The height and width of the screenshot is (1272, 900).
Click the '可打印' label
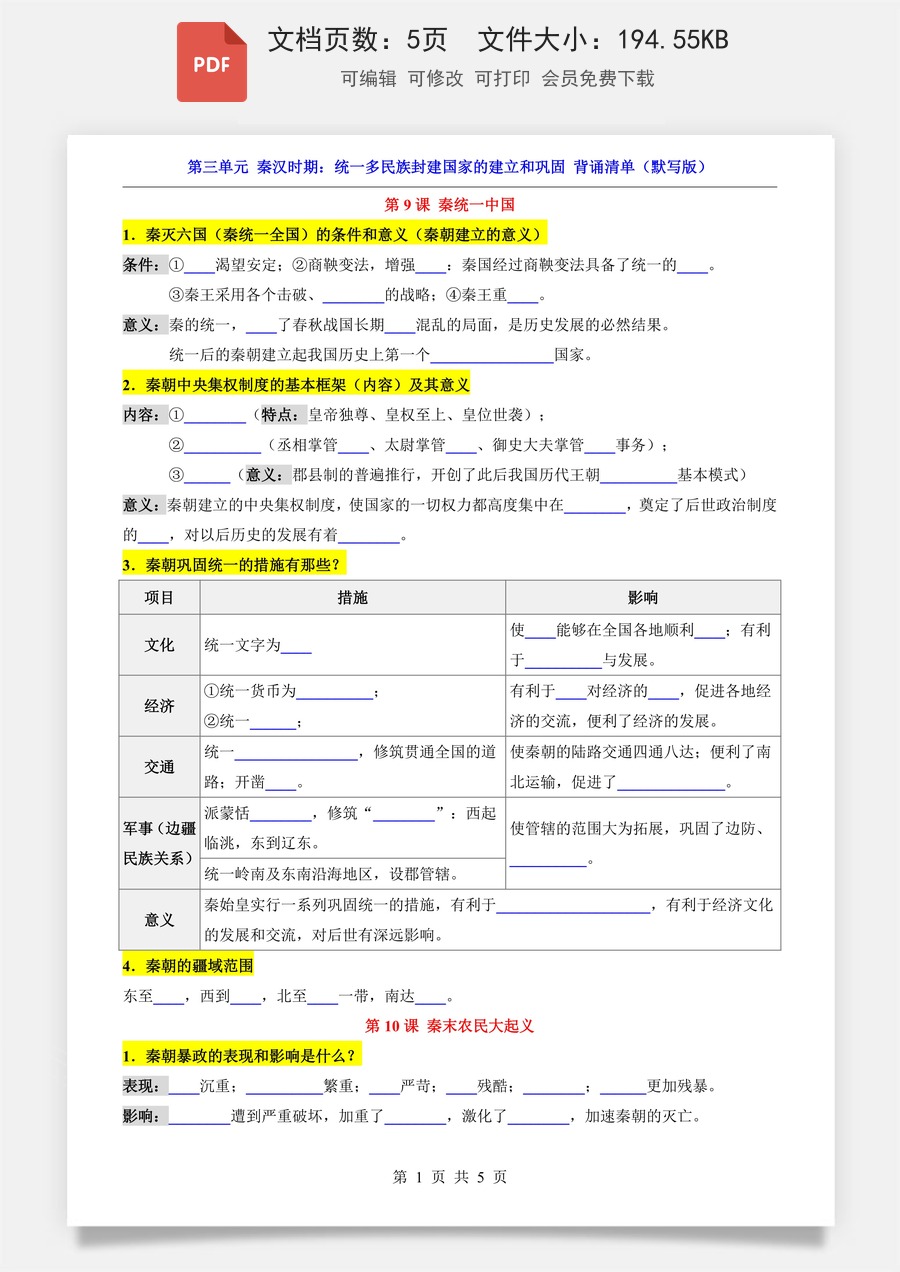click(502, 79)
